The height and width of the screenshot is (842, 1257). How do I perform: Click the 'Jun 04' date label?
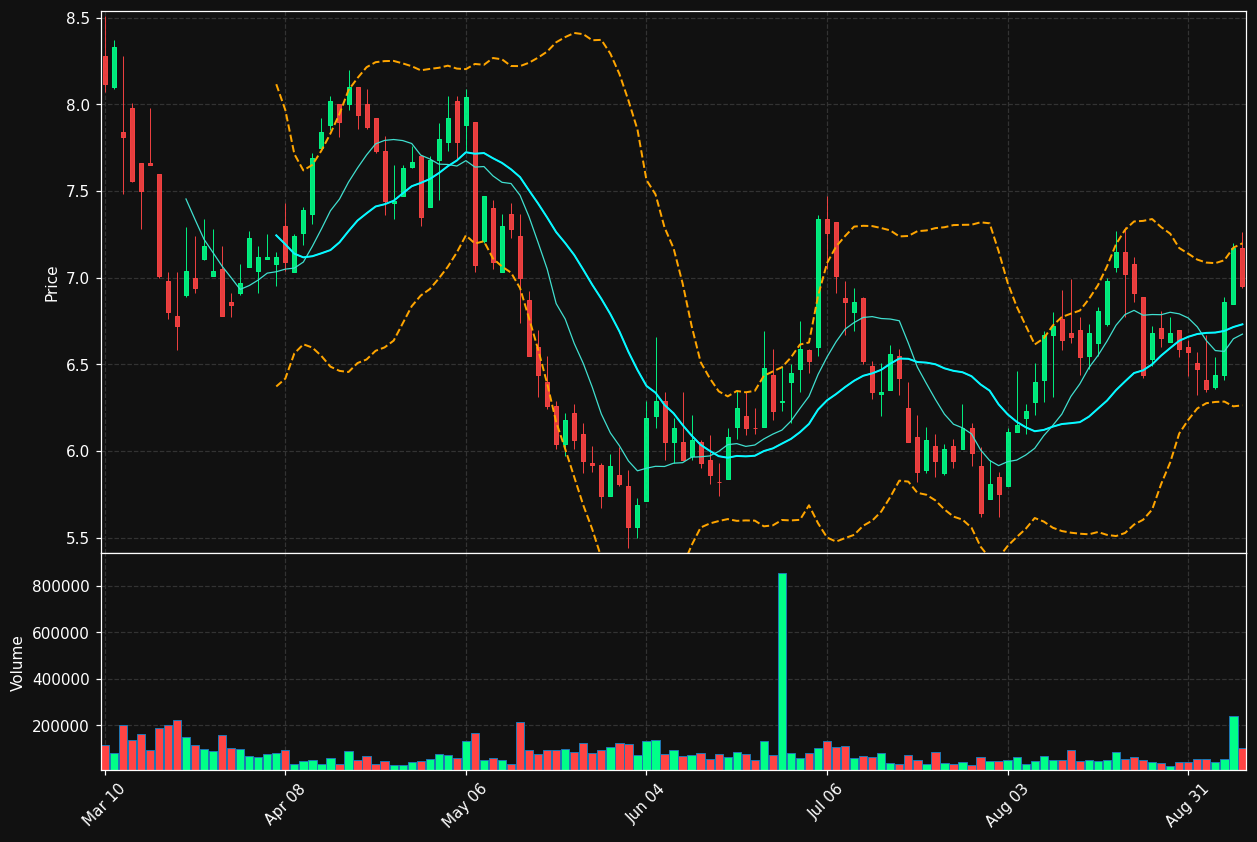(645, 804)
